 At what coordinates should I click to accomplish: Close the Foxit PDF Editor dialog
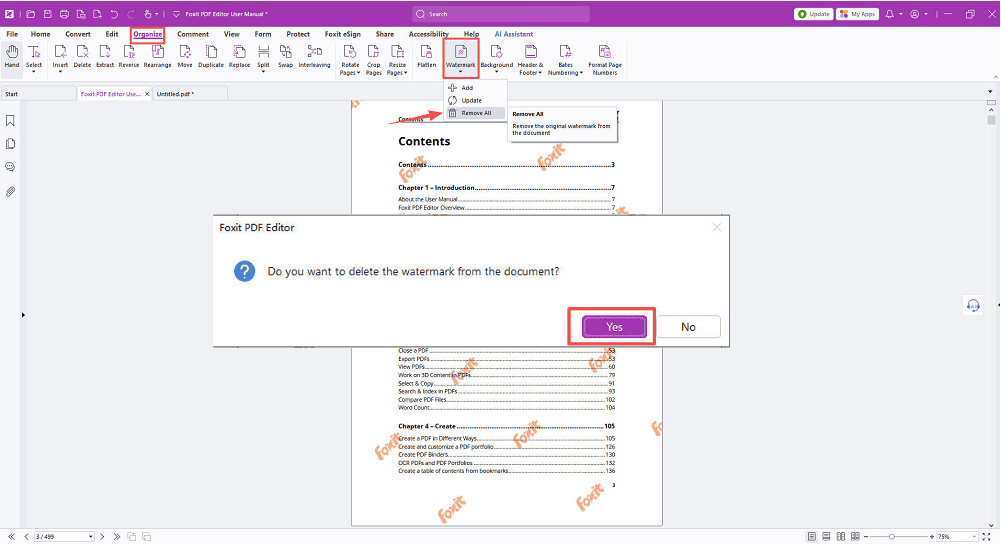[717, 227]
